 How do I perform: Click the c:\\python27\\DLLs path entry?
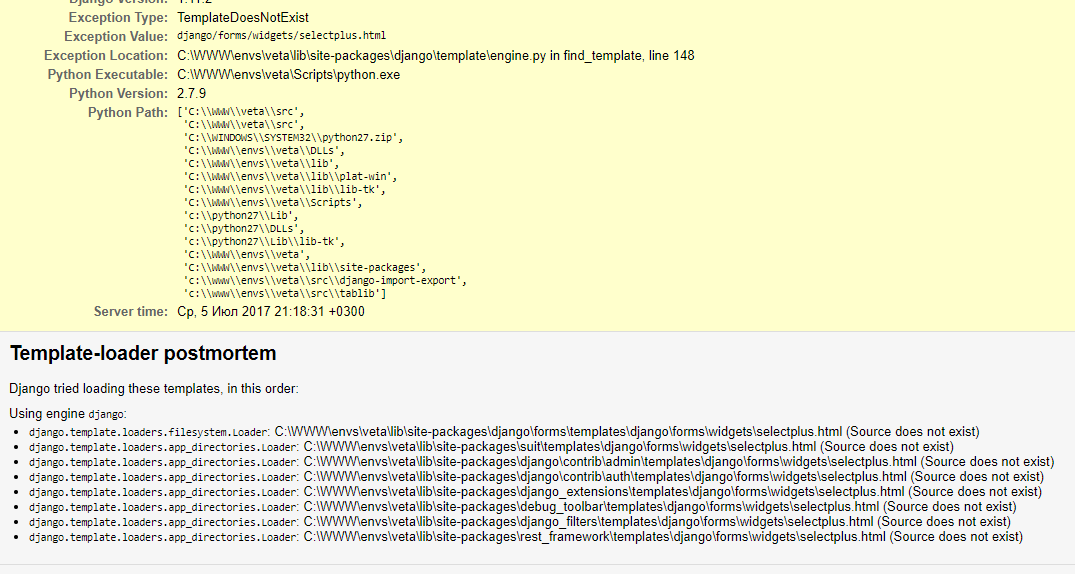point(243,228)
